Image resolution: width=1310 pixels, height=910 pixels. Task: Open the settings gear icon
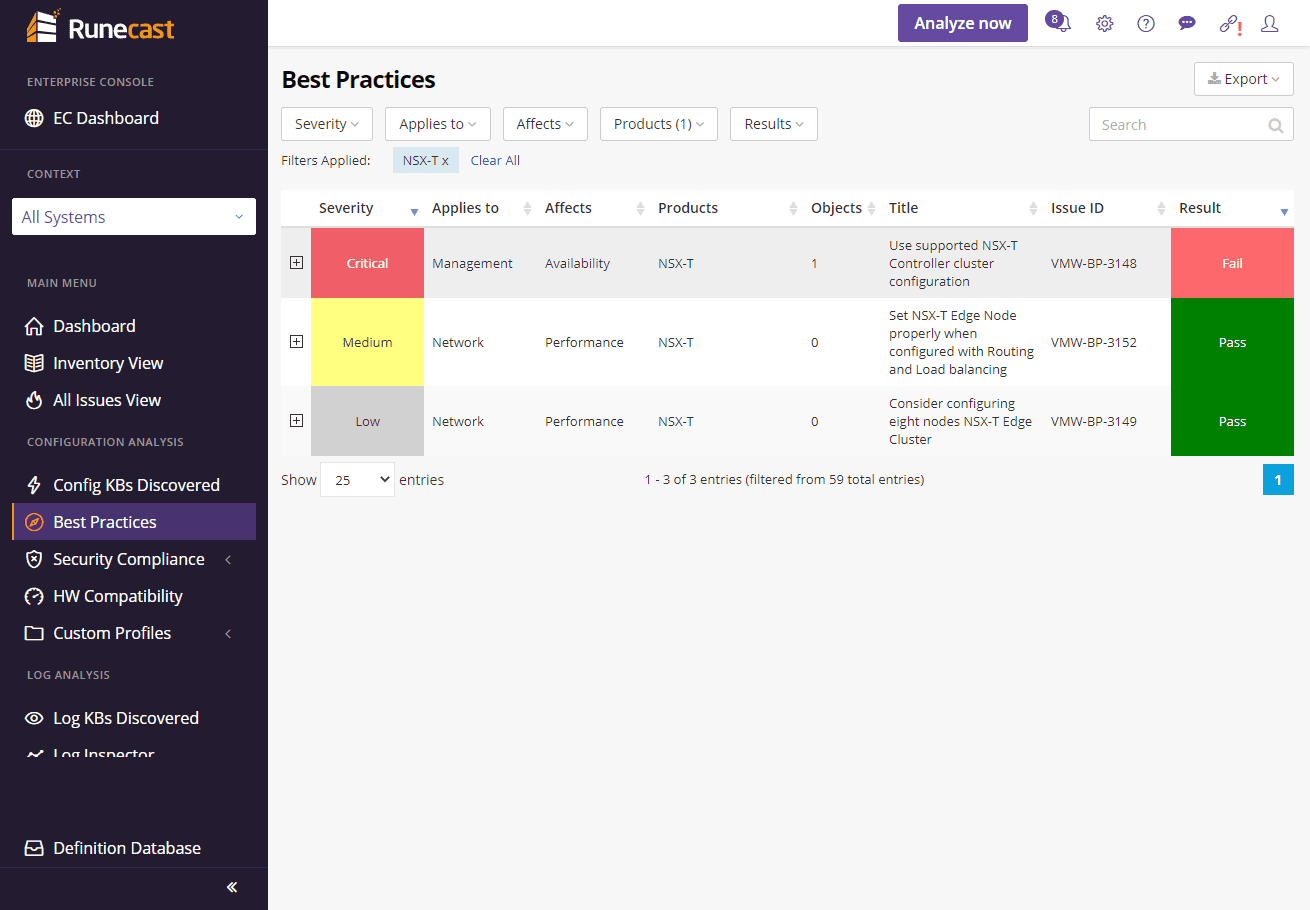(1104, 24)
